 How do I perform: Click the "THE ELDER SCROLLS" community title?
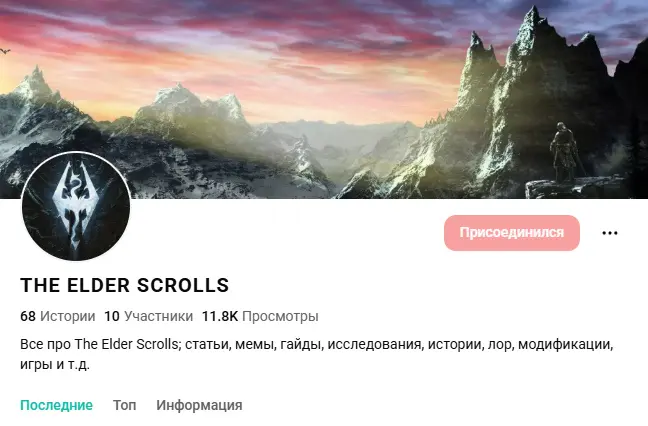pos(124,286)
